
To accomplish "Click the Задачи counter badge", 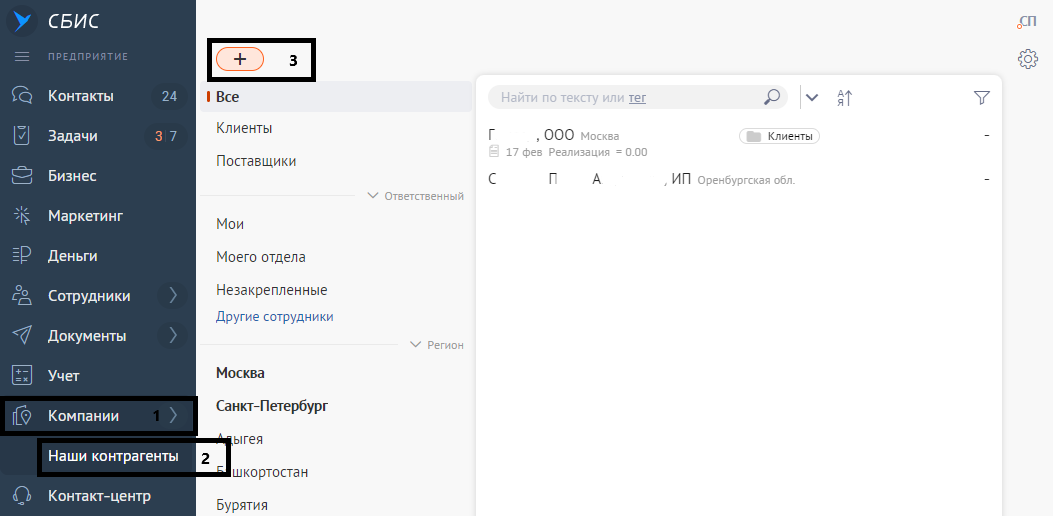I will tap(166, 136).
